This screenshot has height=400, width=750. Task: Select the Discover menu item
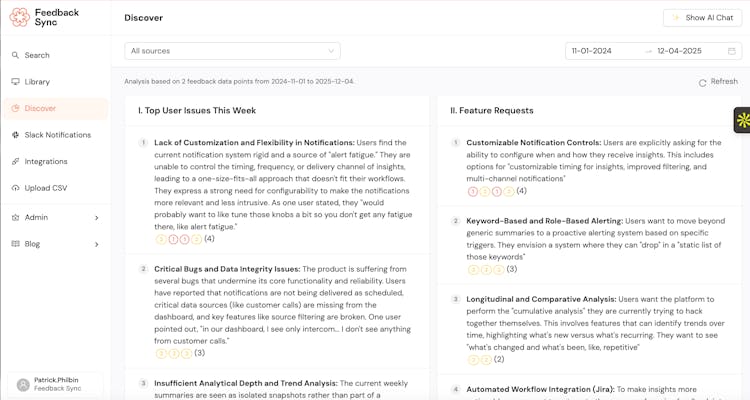click(x=40, y=108)
